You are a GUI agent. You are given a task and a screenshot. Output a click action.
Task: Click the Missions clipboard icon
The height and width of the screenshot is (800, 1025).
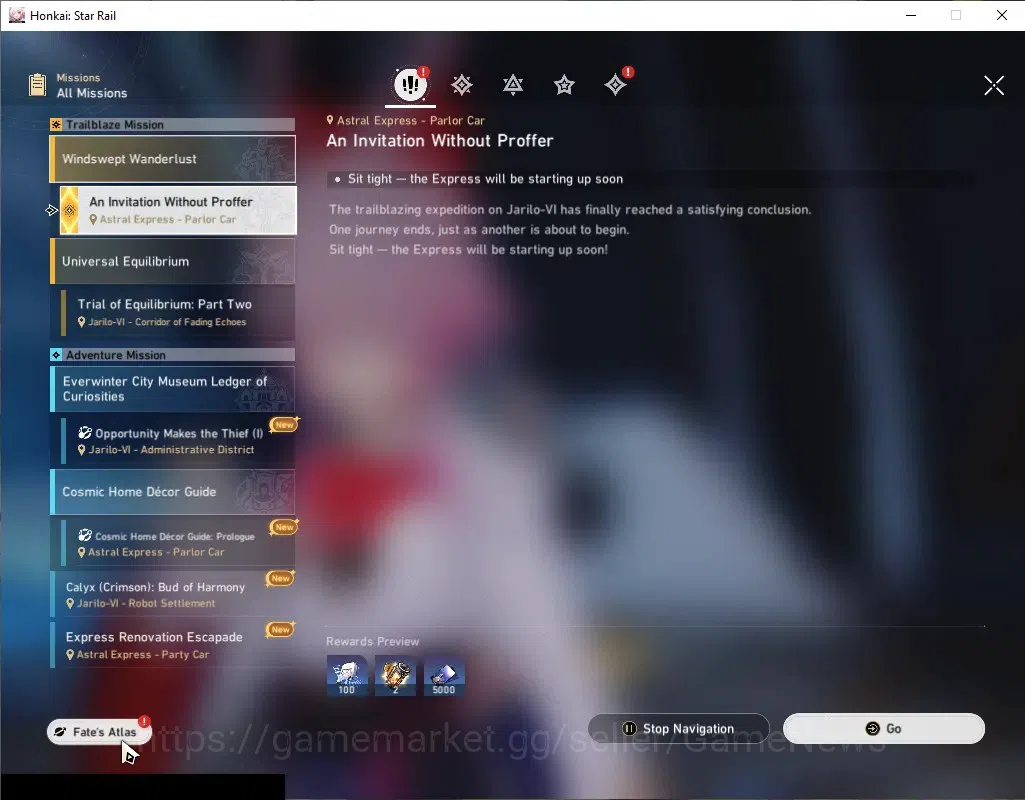click(x=38, y=85)
